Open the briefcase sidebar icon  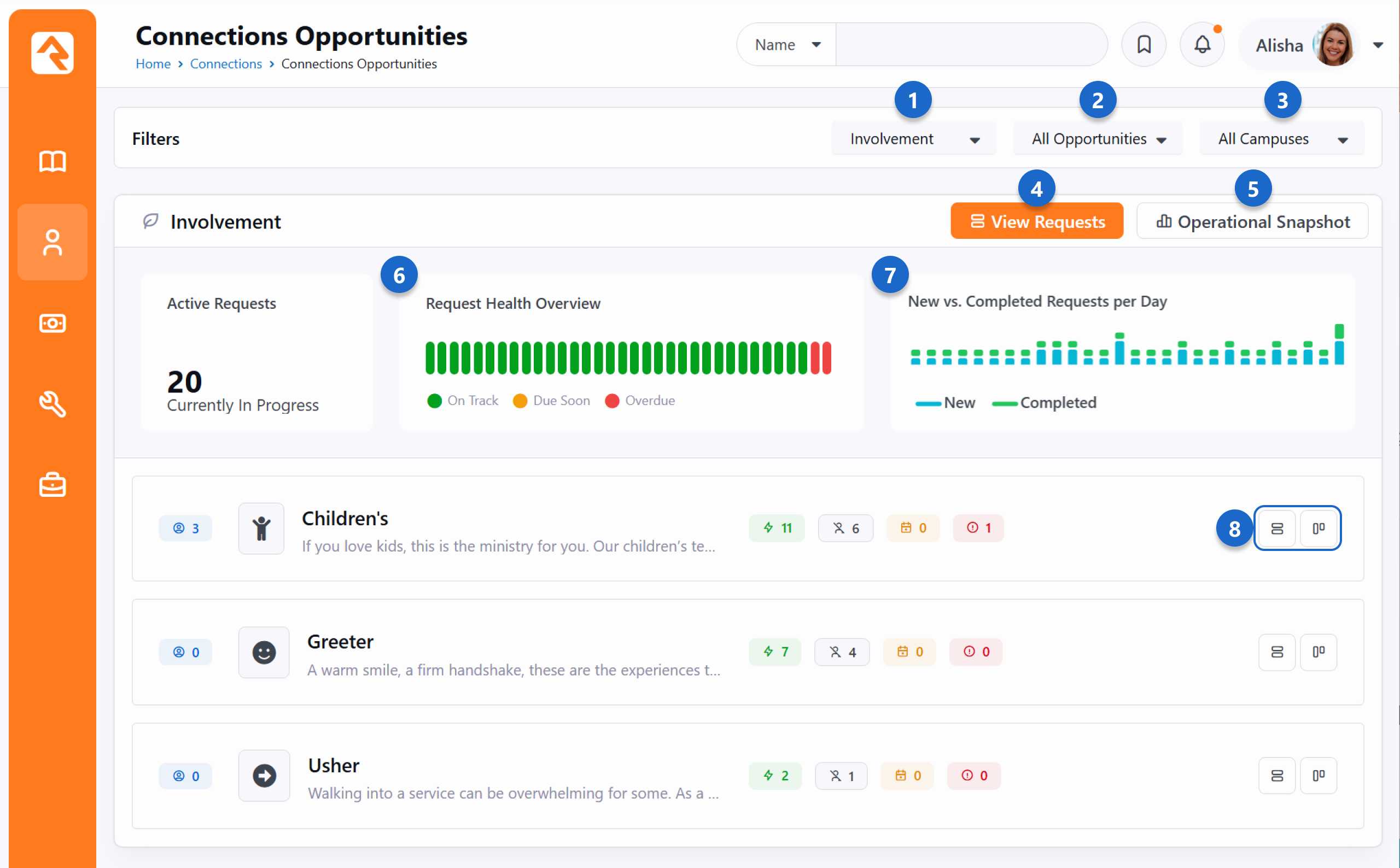point(52,485)
